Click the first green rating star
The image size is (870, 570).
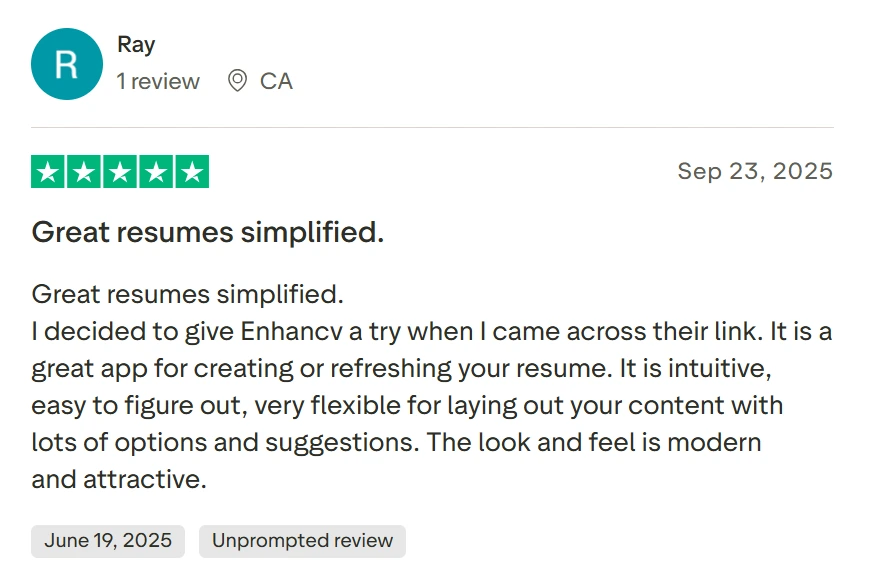click(48, 172)
